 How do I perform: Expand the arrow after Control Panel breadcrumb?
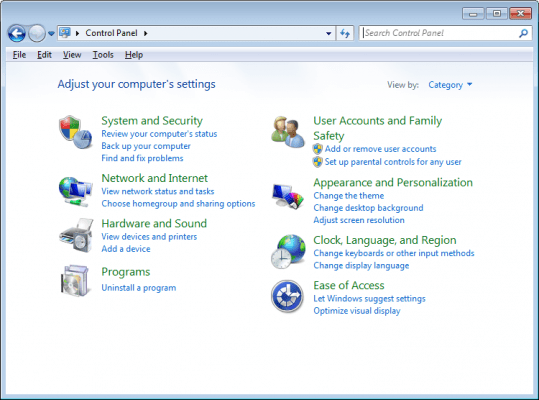(146, 33)
